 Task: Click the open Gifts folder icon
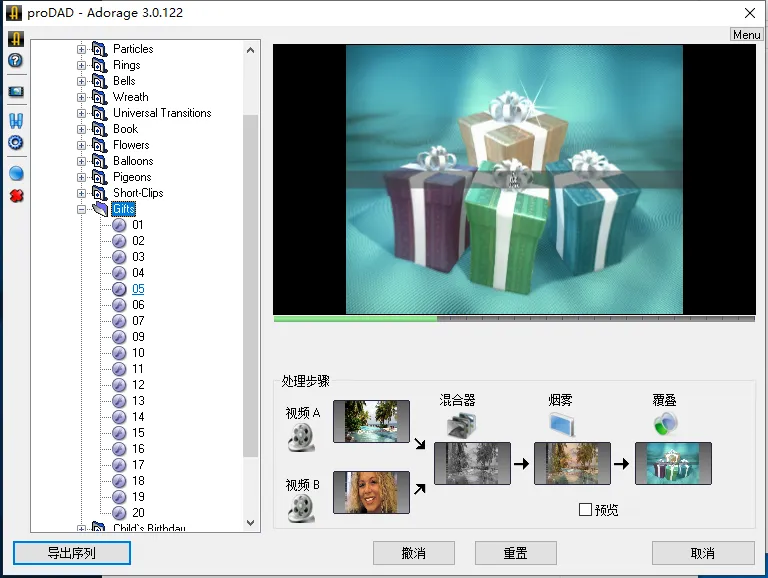tap(100, 209)
